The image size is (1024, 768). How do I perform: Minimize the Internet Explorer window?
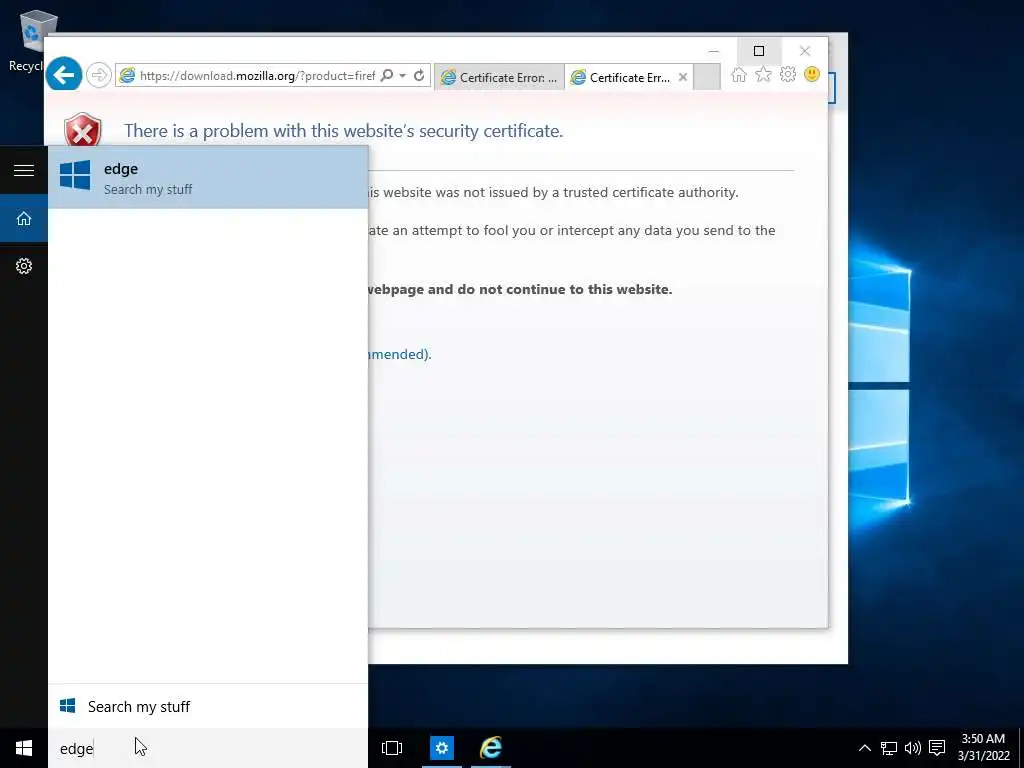coord(714,51)
